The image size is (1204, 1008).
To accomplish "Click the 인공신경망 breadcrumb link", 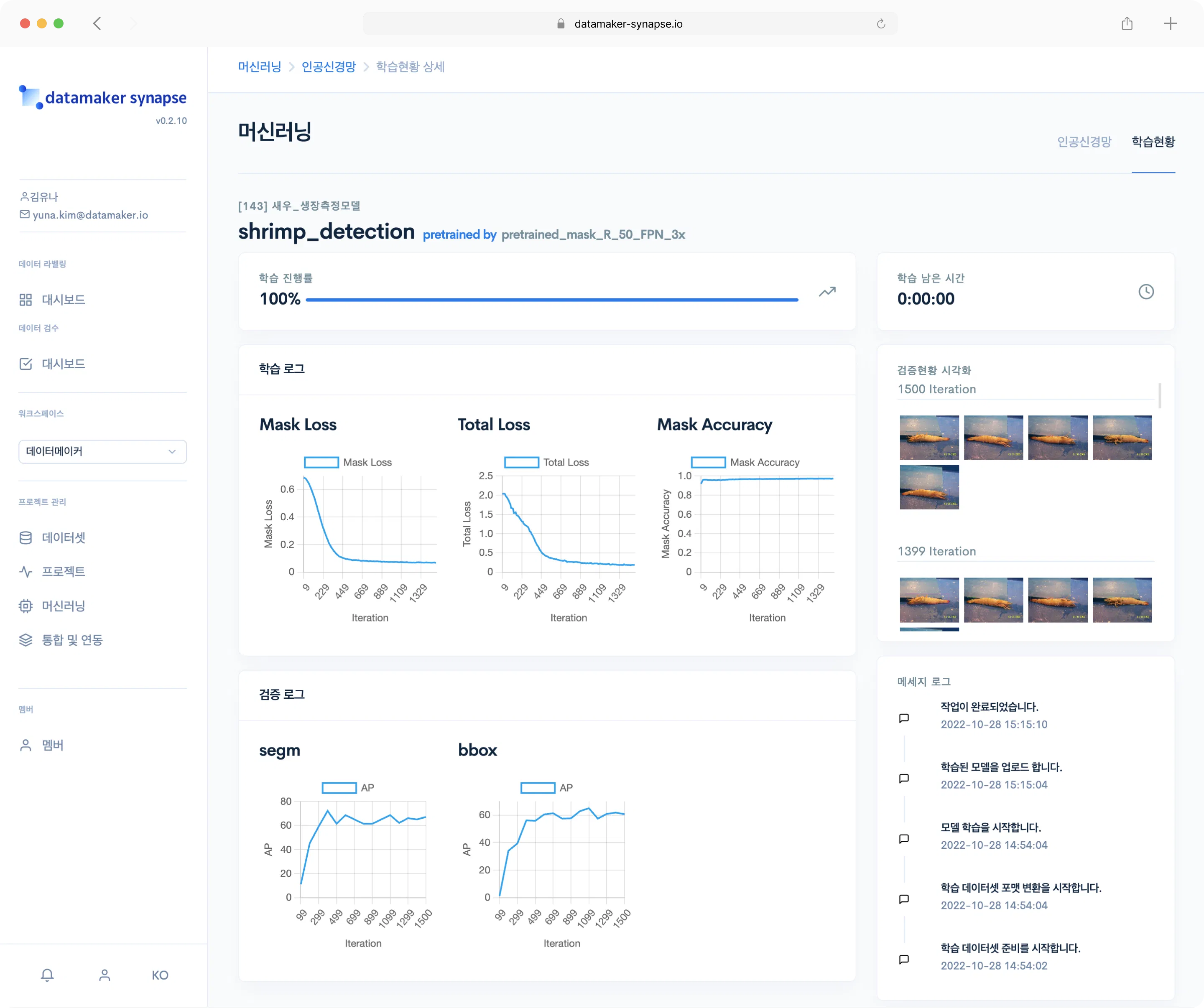I will (329, 66).
